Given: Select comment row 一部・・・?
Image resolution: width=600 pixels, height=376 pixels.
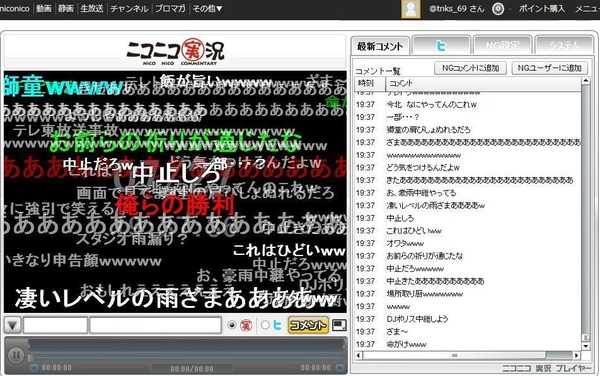Looking at the screenshot, I should [x=468, y=117].
